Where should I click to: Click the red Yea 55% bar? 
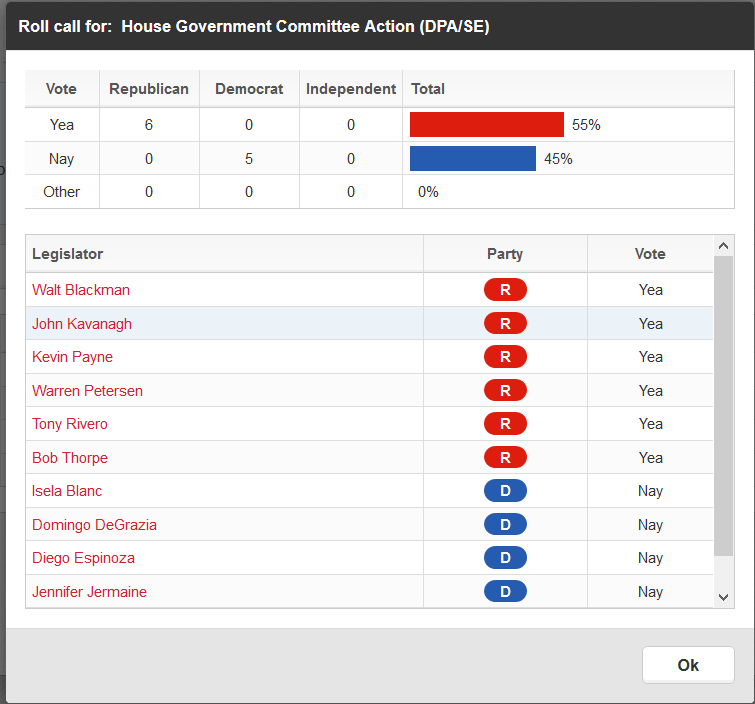click(487, 125)
